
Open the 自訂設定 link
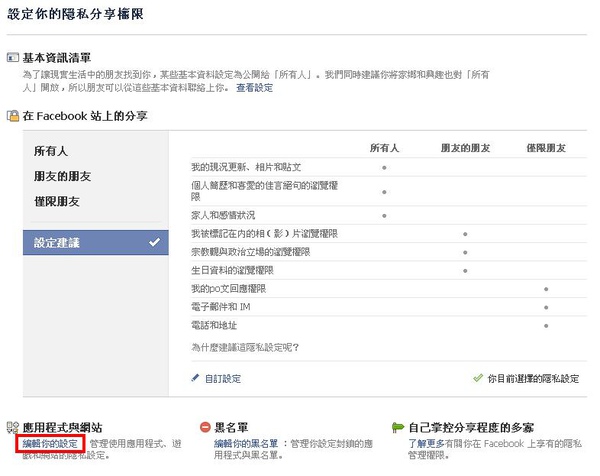coord(223,379)
